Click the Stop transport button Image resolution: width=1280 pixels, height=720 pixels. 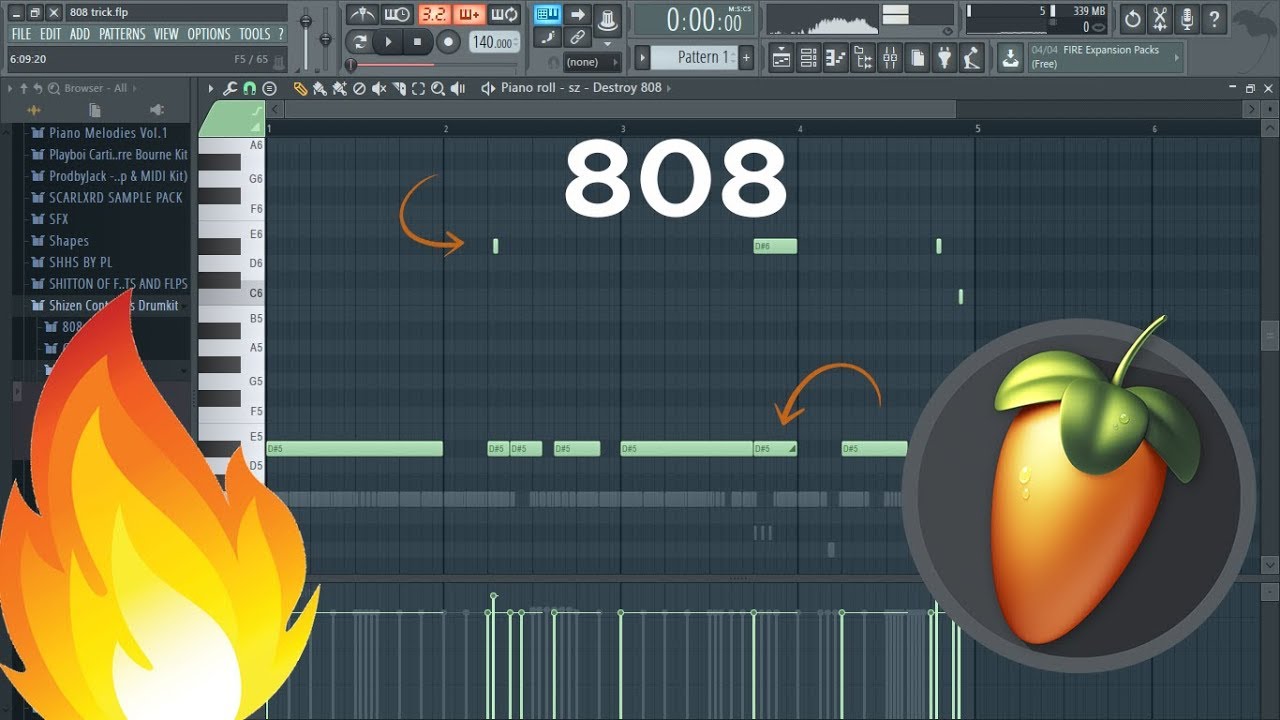[418, 42]
